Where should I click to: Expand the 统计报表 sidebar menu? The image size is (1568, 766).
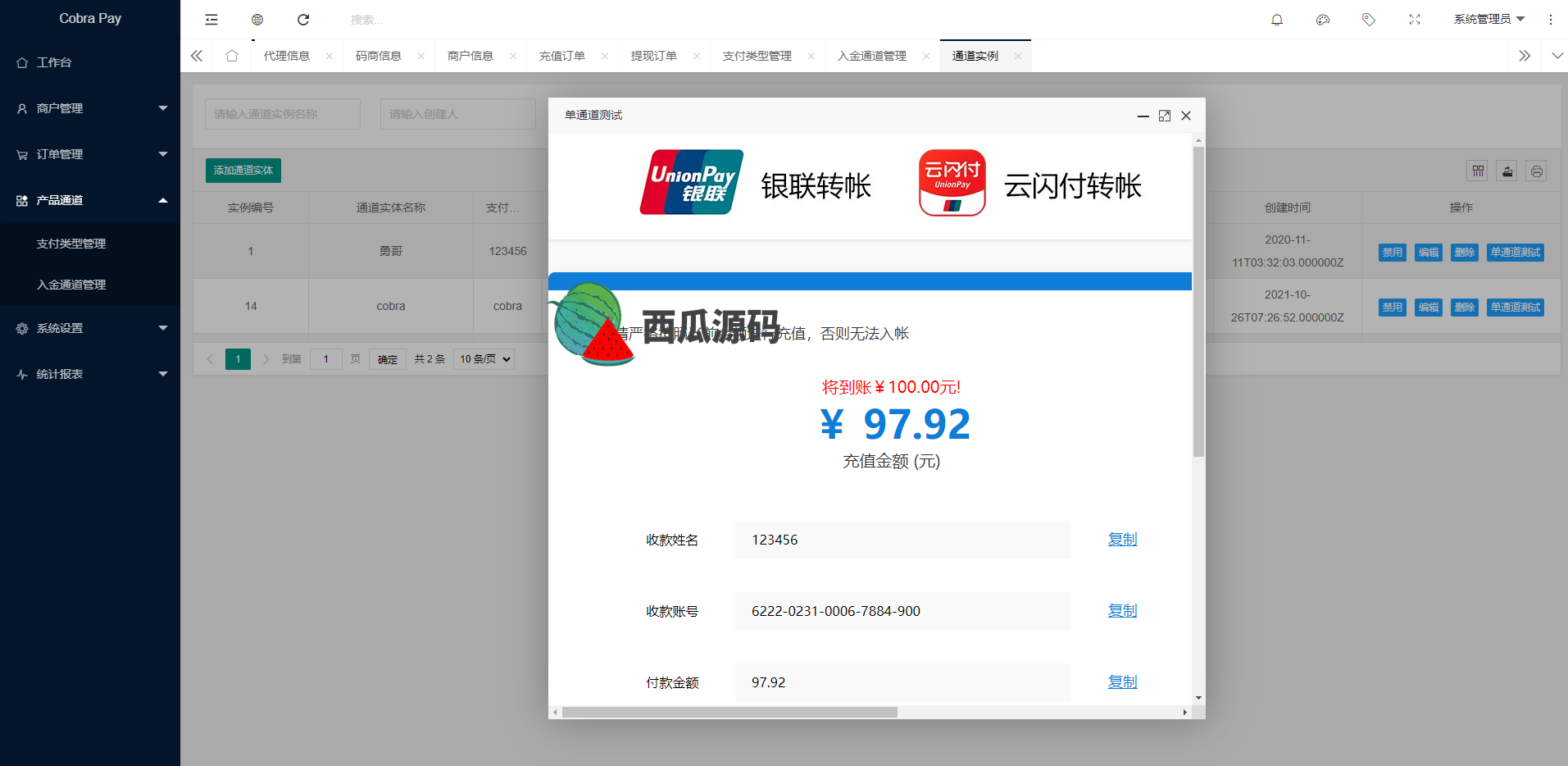[90, 374]
